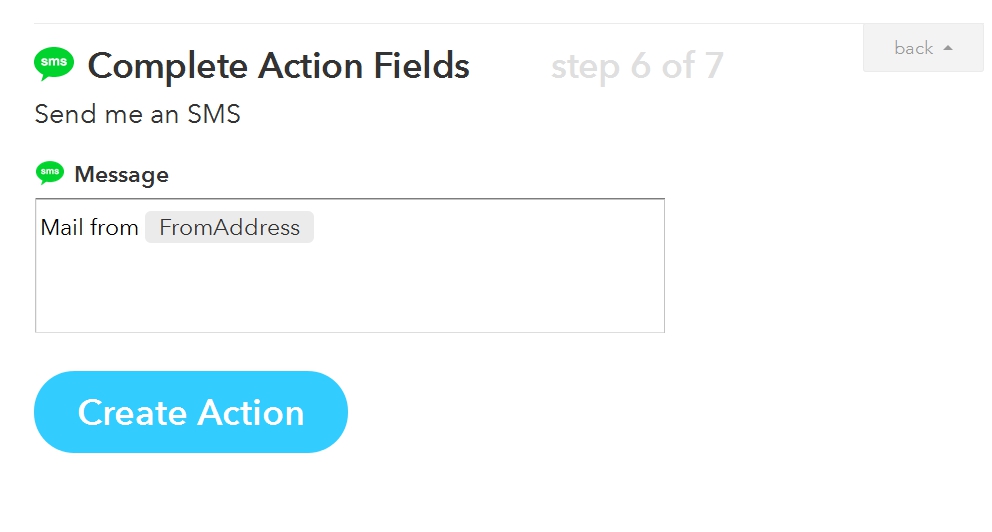Click the "Complete Action Fields" heading
992x532 pixels.
[x=278, y=66]
